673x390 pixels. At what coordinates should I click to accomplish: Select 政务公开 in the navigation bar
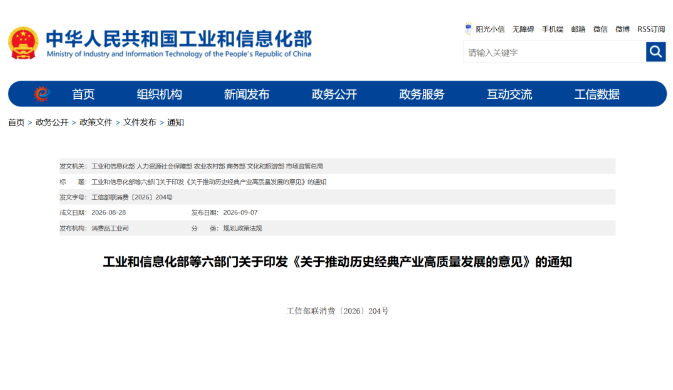tap(334, 94)
